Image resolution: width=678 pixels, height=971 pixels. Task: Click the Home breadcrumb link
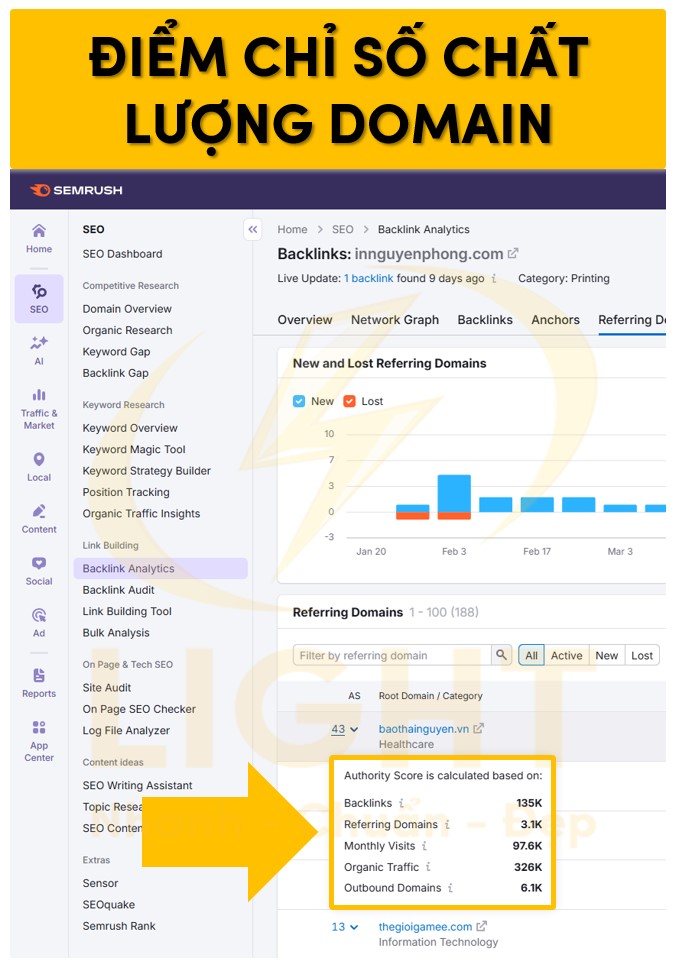[292, 230]
